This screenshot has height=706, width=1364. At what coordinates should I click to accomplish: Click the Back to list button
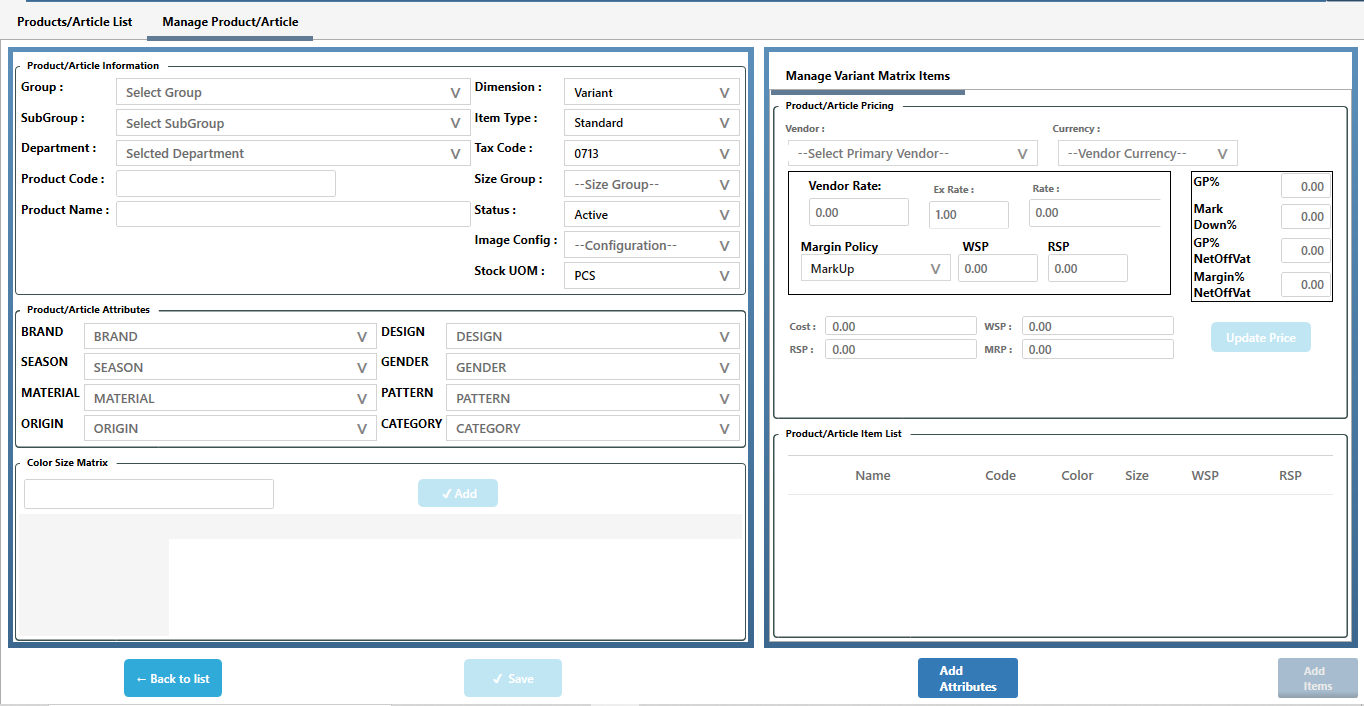173,678
